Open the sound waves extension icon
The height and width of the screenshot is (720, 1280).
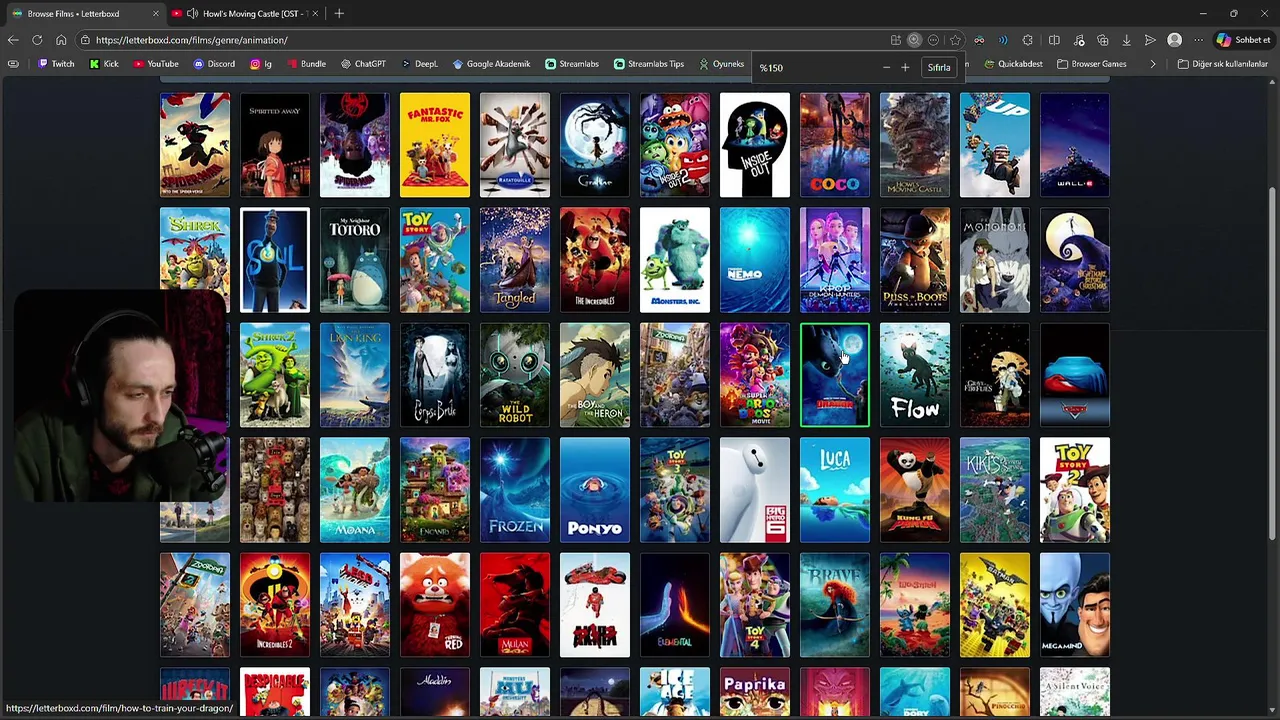[1003, 40]
